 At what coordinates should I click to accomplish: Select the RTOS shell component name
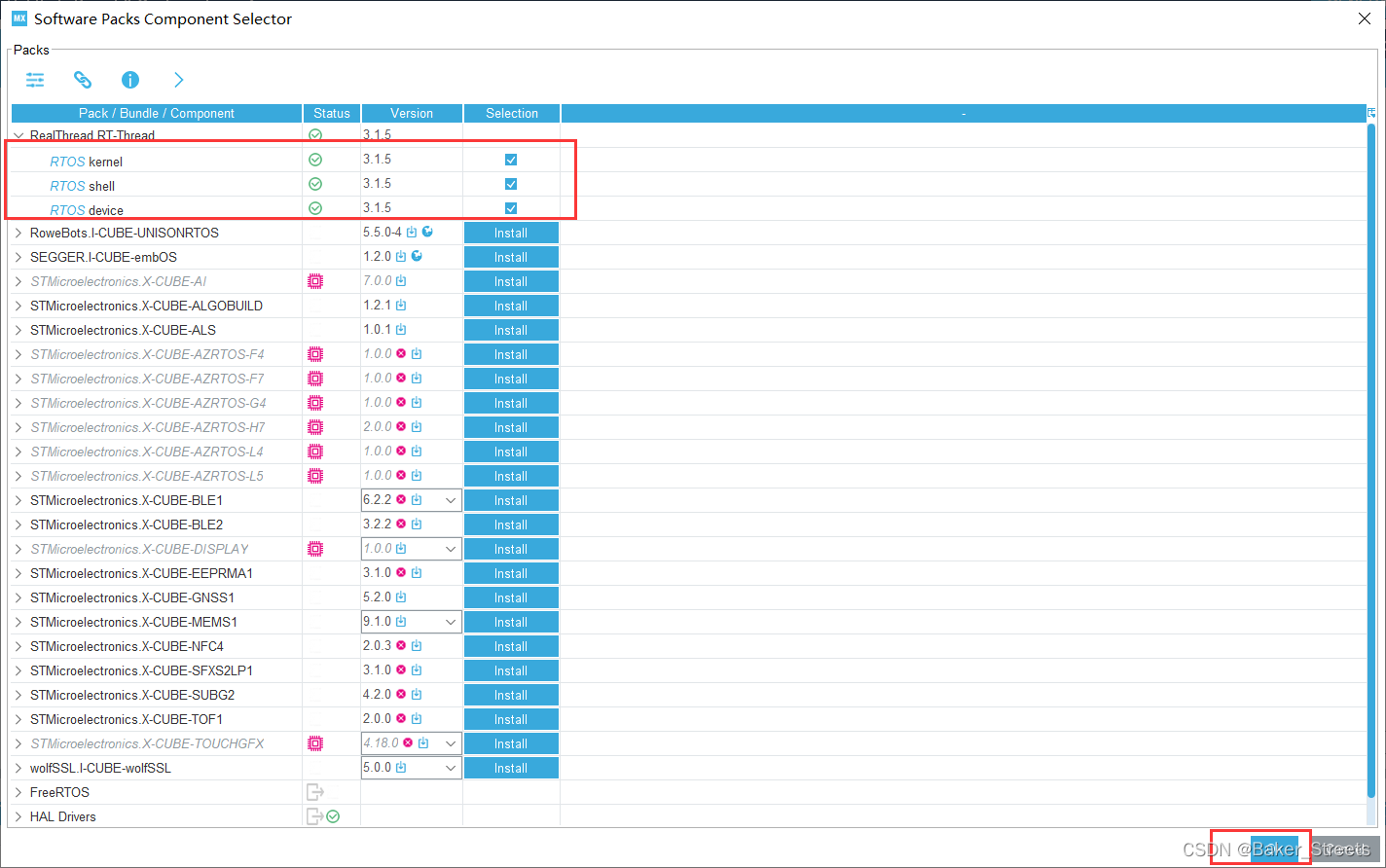click(x=83, y=186)
